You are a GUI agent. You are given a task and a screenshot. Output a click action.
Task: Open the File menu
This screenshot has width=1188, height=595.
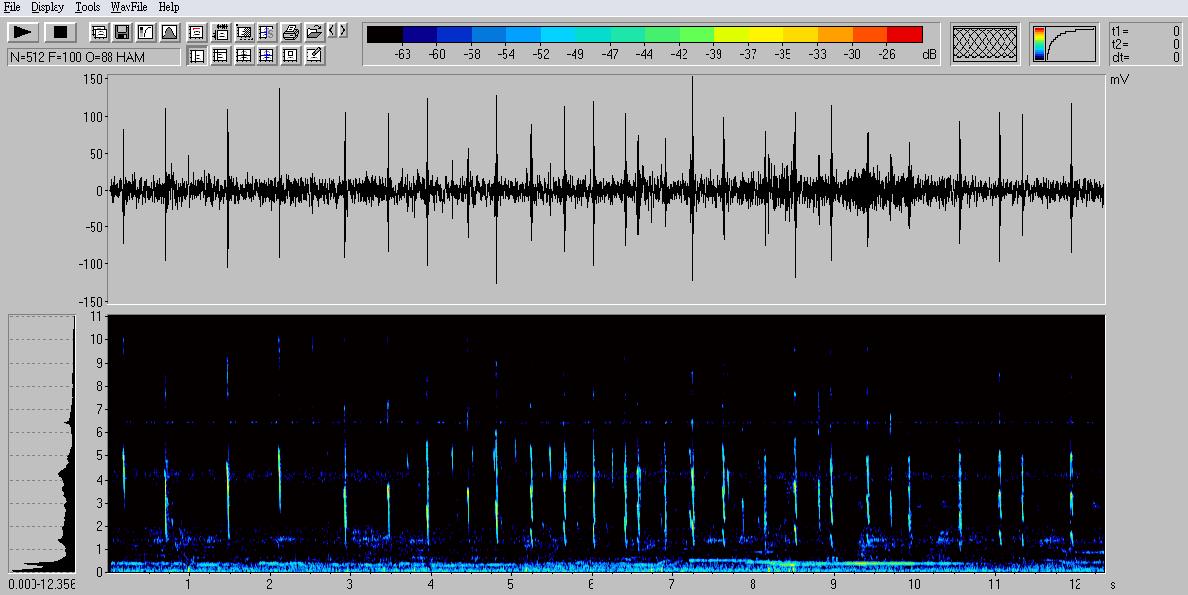pyautogui.click(x=12, y=7)
